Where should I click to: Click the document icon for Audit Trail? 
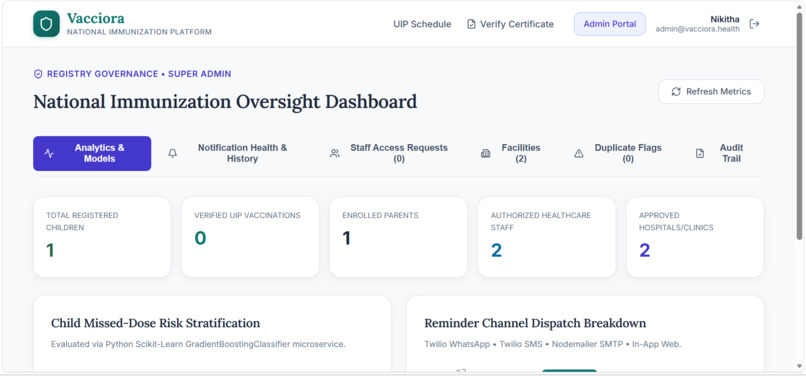(700, 153)
